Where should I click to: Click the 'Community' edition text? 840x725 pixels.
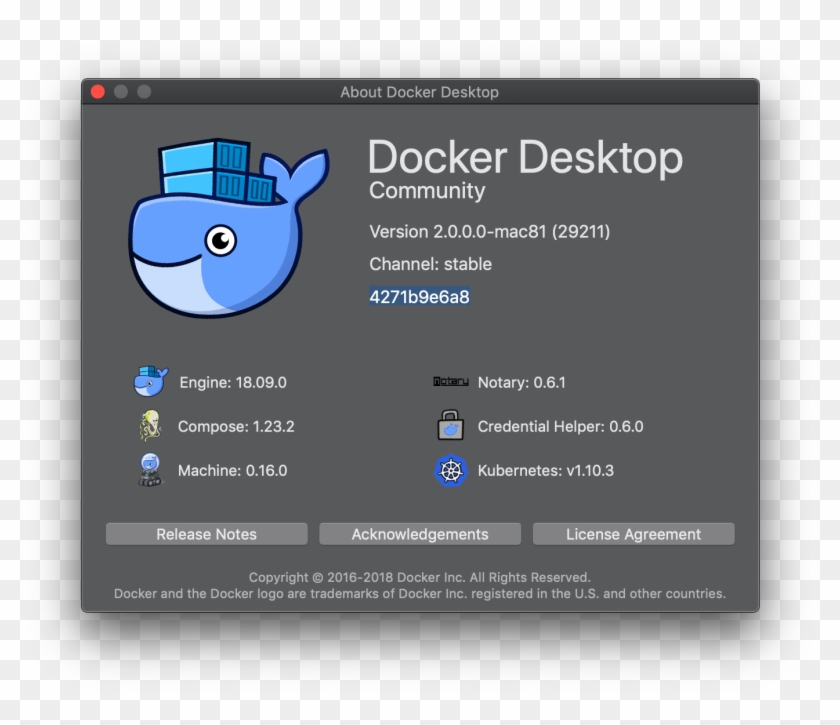[427, 191]
